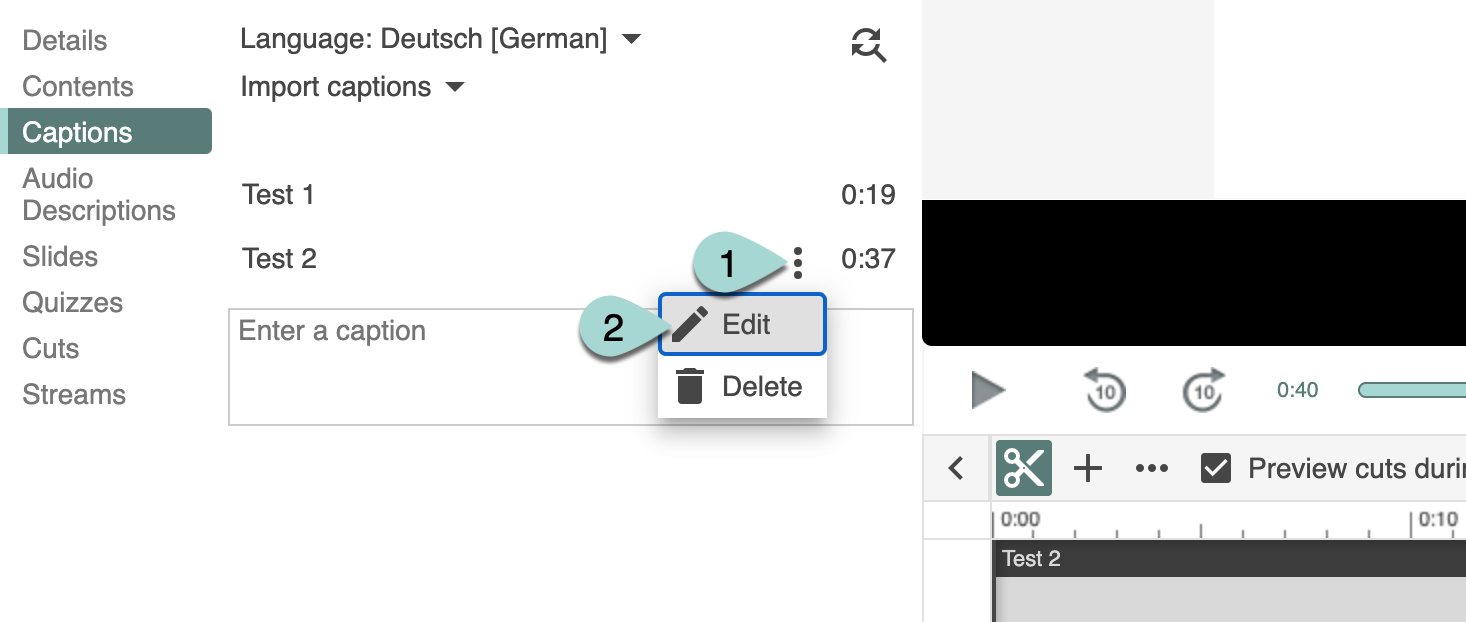The width and height of the screenshot is (1466, 622).
Task: Select the Test 1 caption
Action: (x=279, y=195)
